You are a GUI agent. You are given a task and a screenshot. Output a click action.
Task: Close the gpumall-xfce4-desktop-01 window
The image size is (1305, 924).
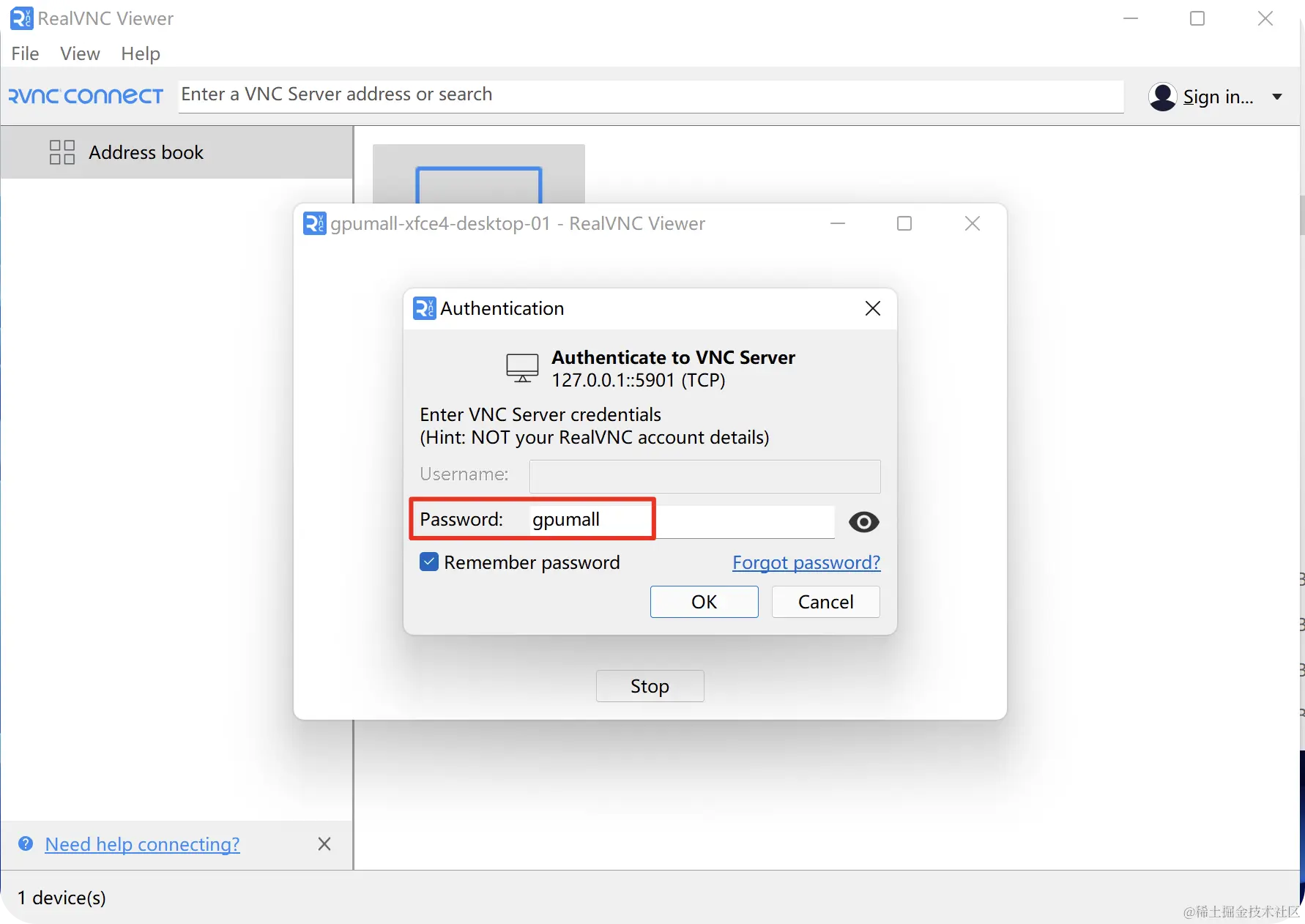973,223
